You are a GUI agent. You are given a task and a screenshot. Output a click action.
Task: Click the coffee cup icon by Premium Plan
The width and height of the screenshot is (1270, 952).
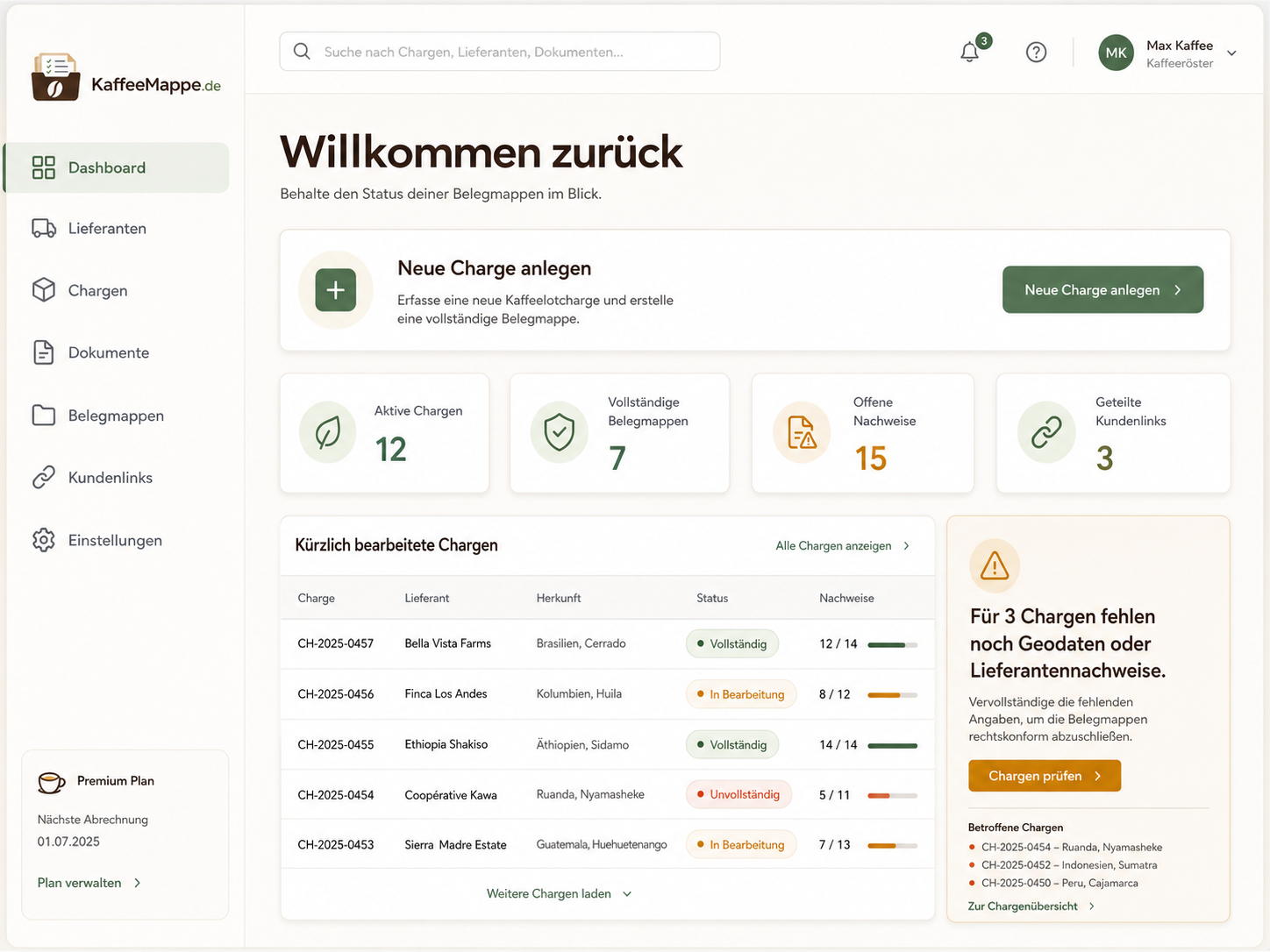point(52,782)
